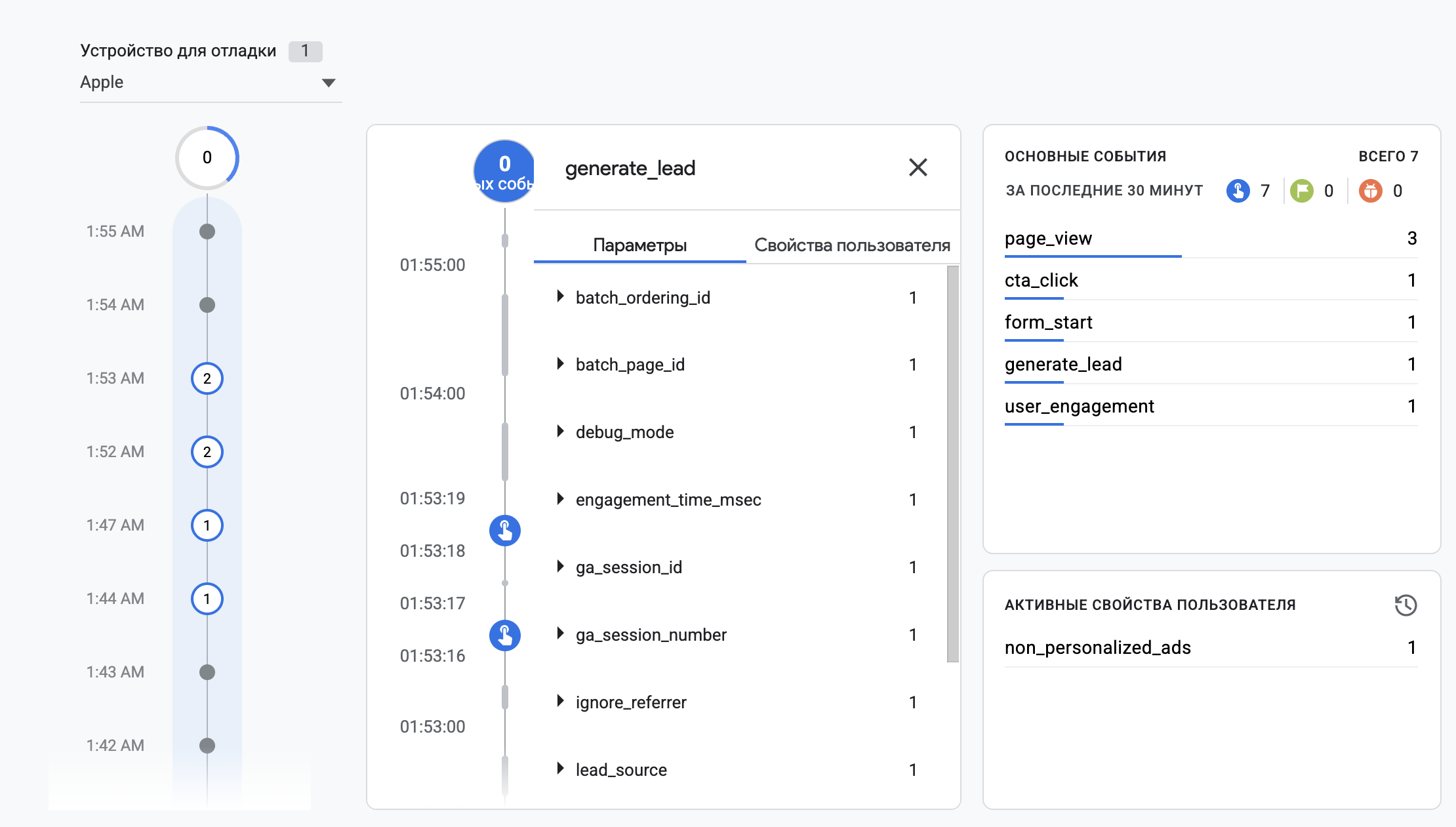Screen dimensions: 1456x827
Task: Open the user_engagement event in top events
Action: click(1211, 406)
